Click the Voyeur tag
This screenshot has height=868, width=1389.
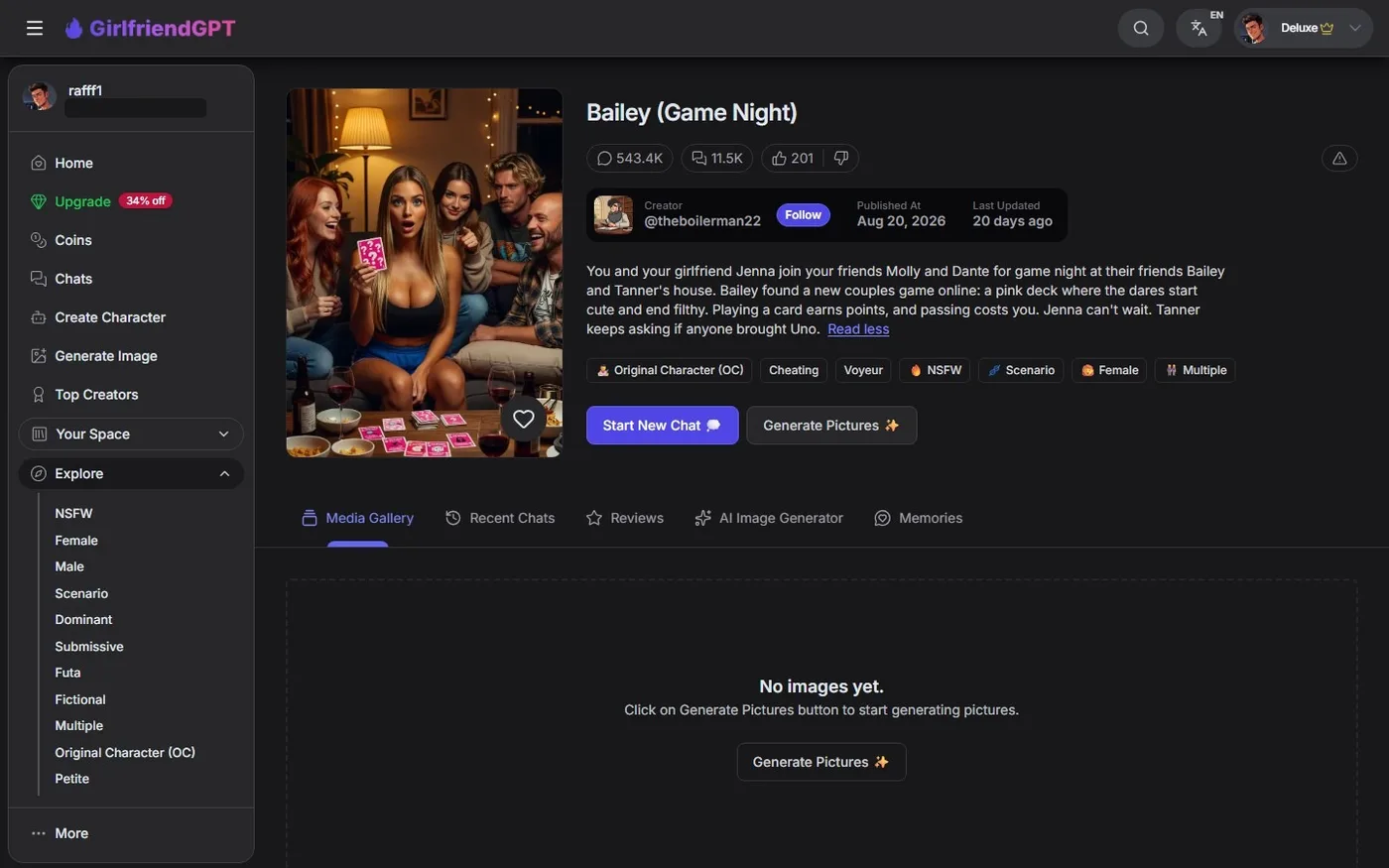pyautogui.click(x=863, y=370)
